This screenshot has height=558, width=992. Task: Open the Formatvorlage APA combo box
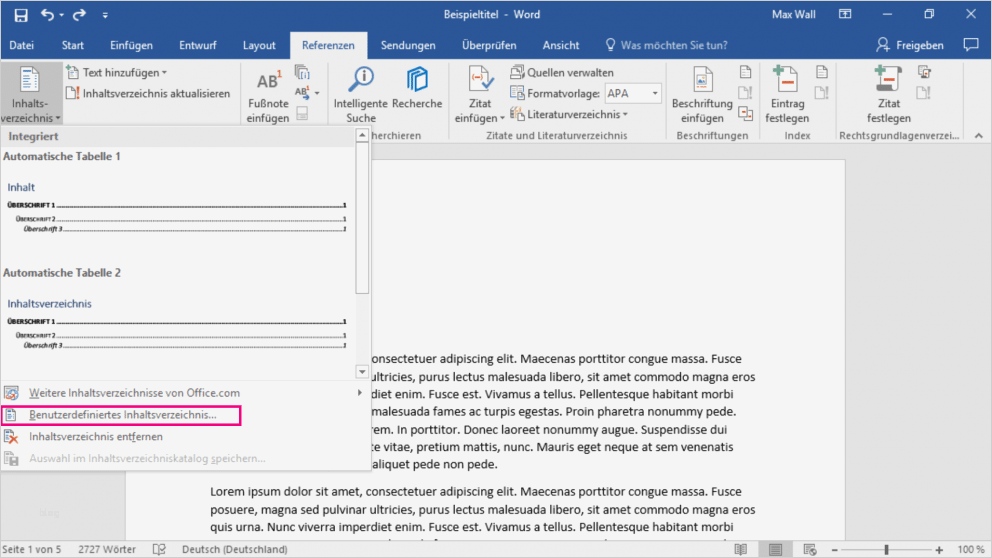point(633,94)
